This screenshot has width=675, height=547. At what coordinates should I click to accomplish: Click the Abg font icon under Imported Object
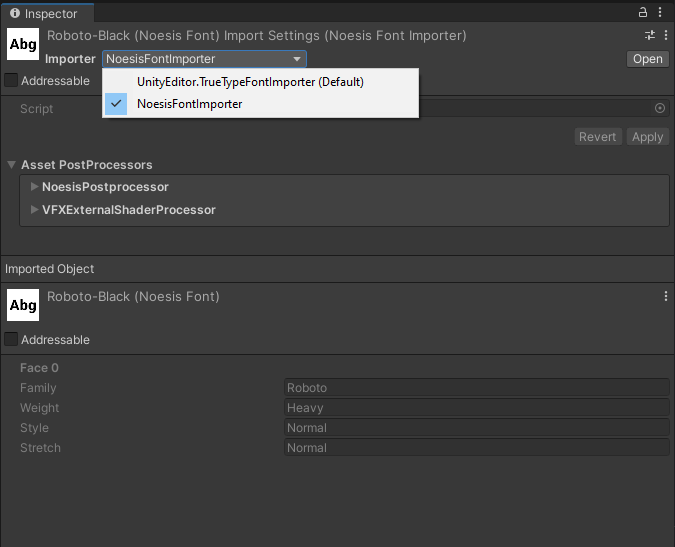tap(23, 305)
